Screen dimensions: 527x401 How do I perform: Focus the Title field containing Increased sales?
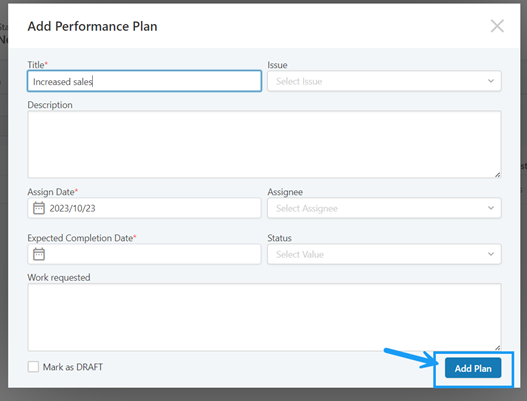[144, 81]
